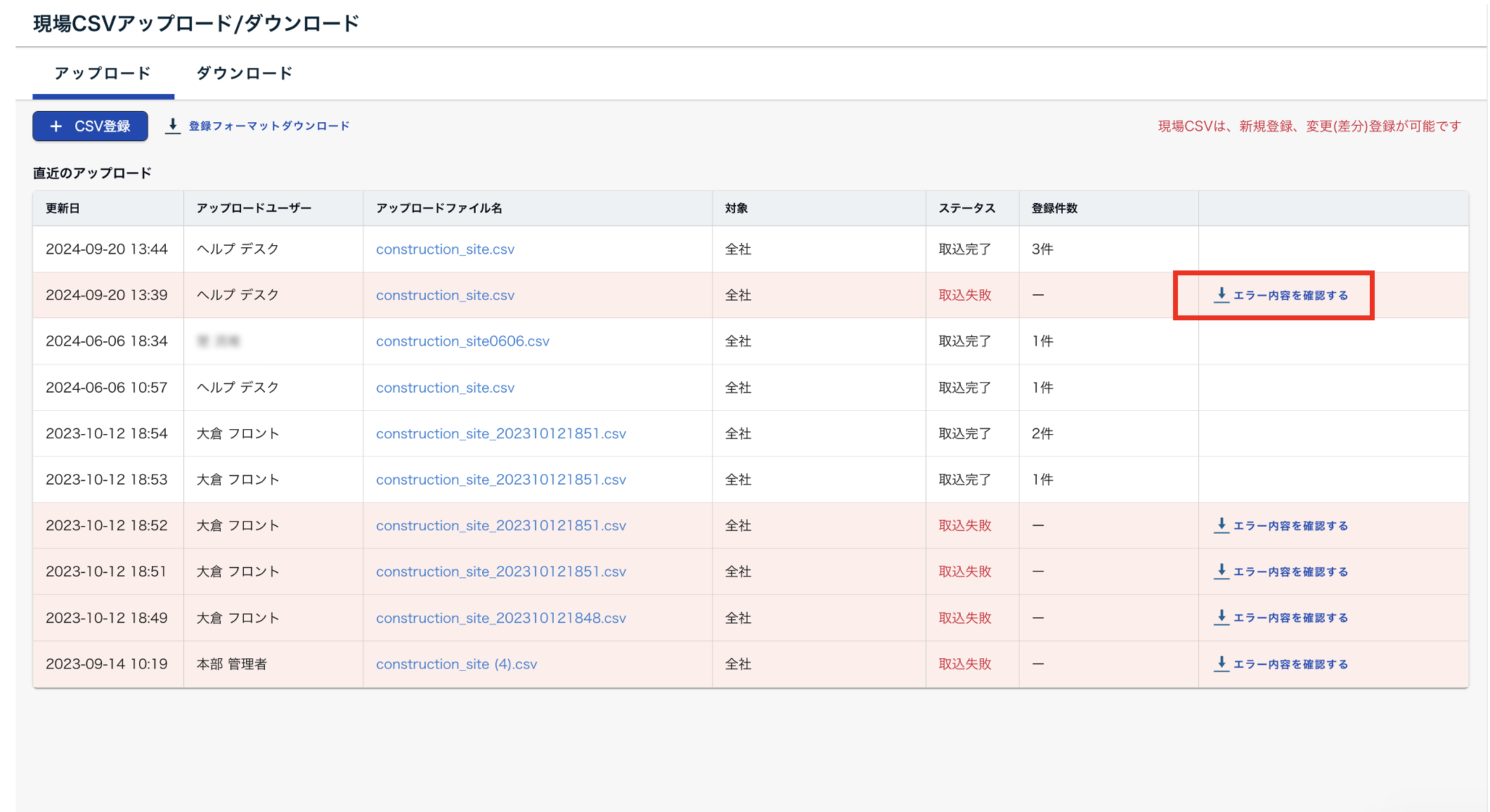The width and height of the screenshot is (1490, 812).
Task: Click 取込完了 status in 2023-10-12 18:54 row
Action: pyautogui.click(x=965, y=434)
